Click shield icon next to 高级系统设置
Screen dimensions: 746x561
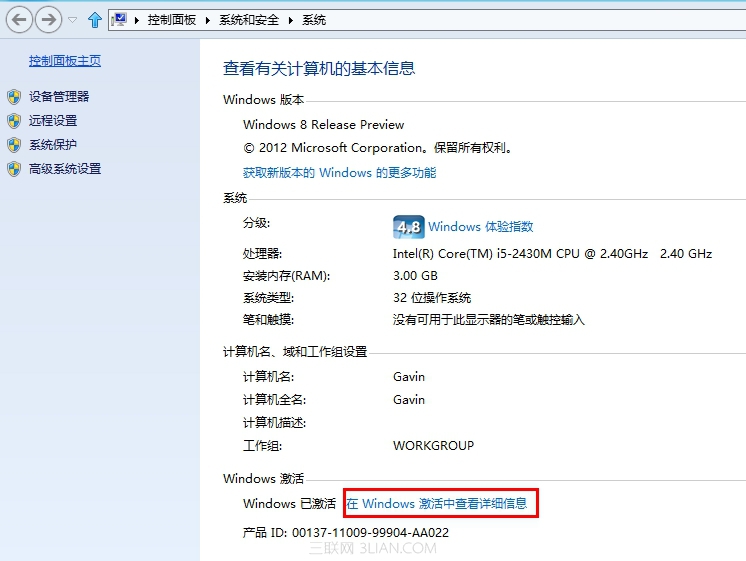14,169
